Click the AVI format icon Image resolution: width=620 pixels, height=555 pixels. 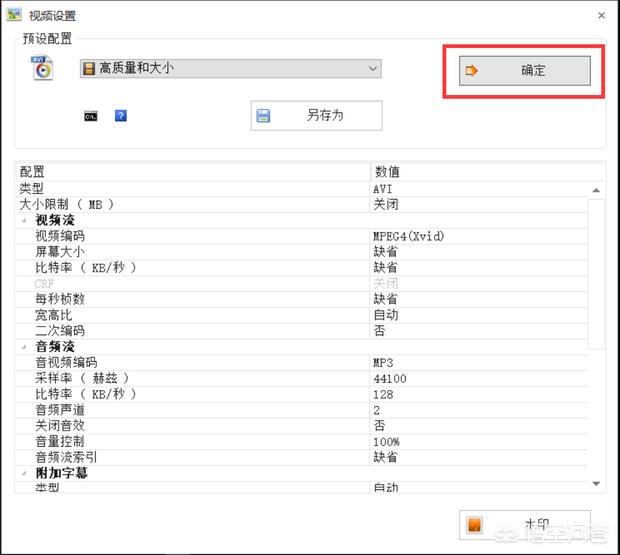41,69
